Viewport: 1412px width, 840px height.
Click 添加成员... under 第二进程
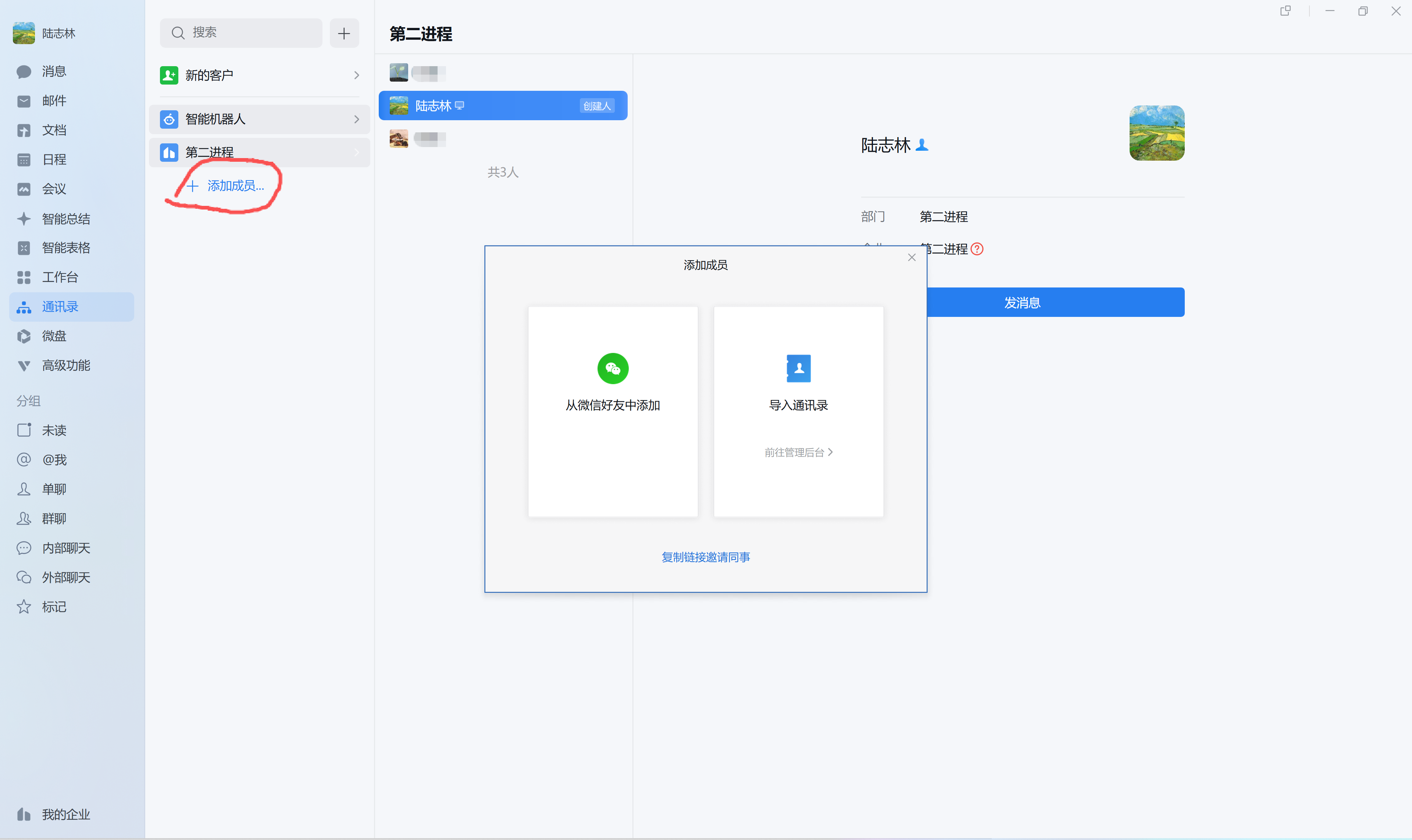click(226, 186)
